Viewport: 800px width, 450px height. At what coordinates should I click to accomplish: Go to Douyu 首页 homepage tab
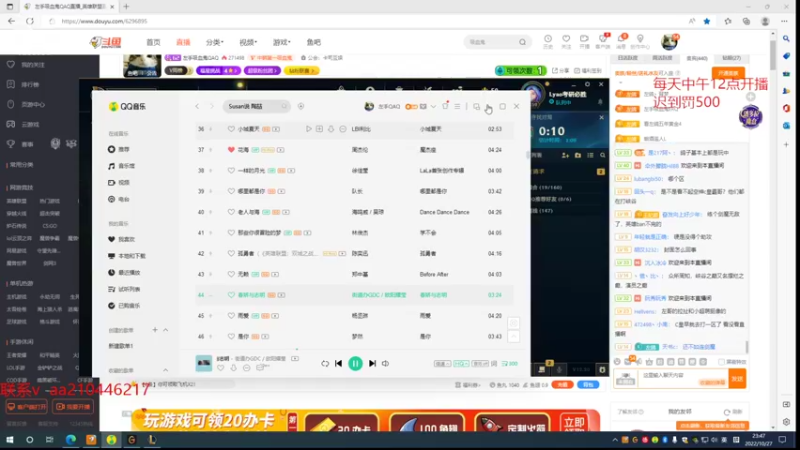pyautogui.click(x=153, y=42)
